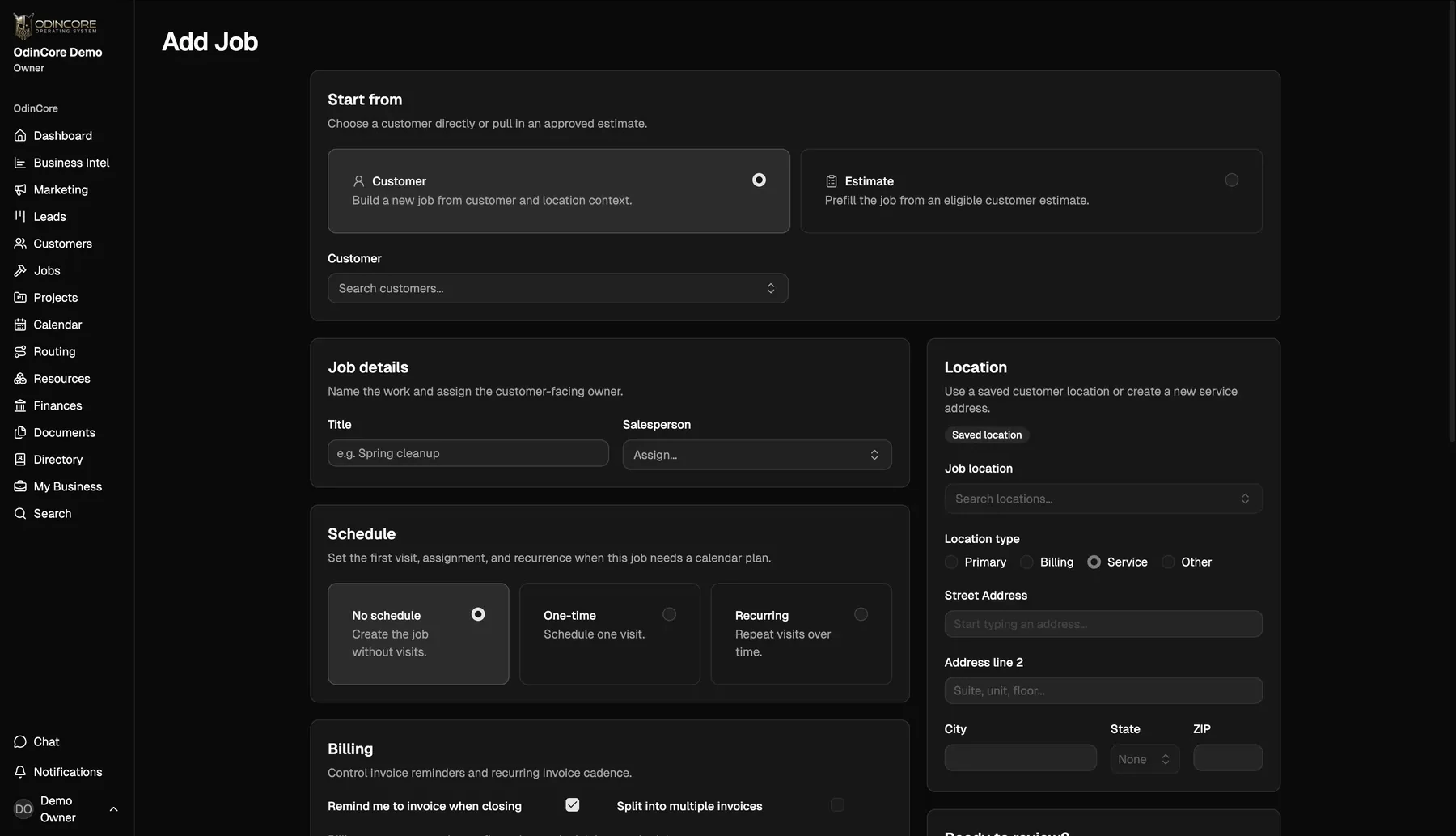This screenshot has width=1456, height=836.
Task: Click the Routing path icon
Action: [20, 351]
